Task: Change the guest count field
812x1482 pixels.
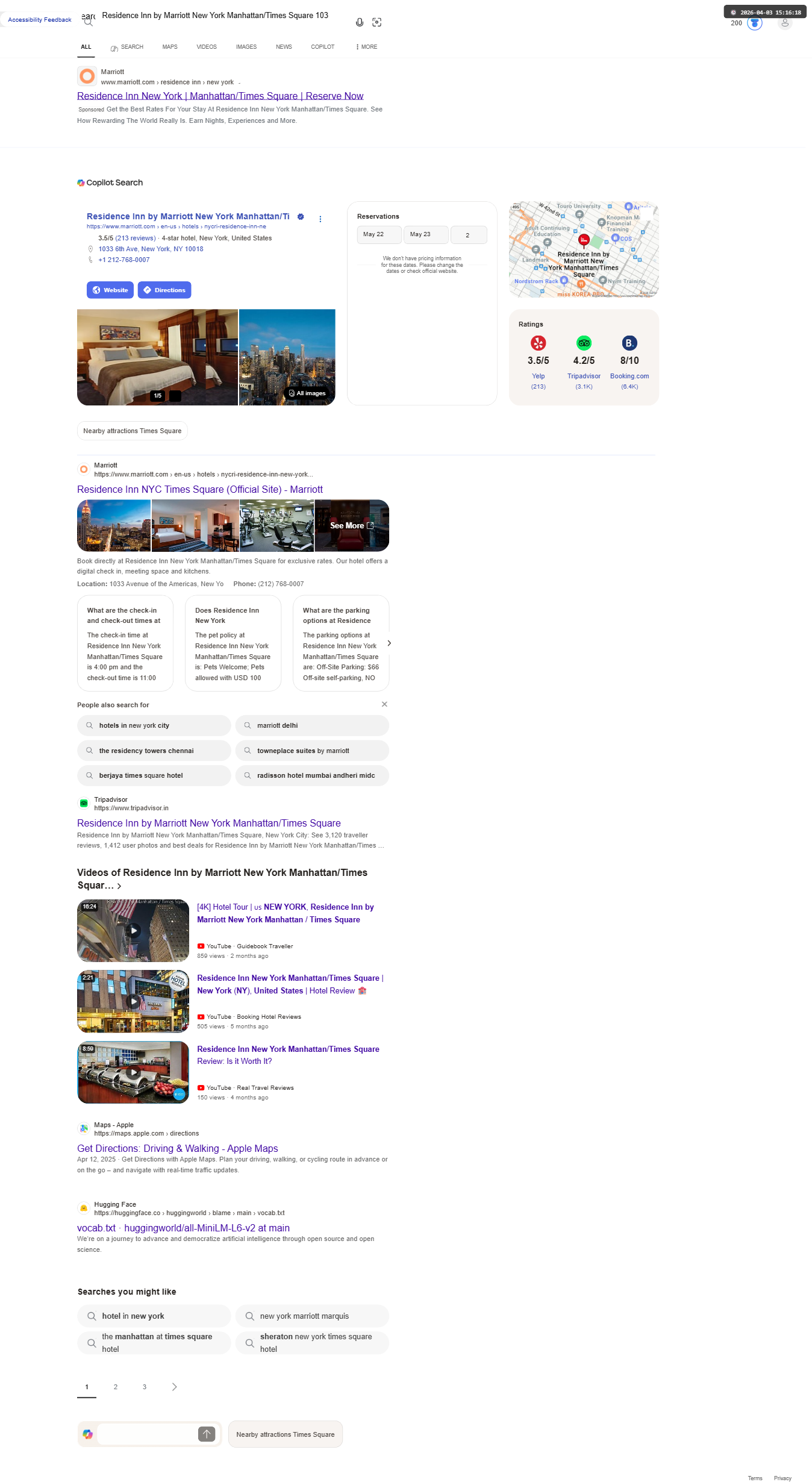Action: coord(469,235)
